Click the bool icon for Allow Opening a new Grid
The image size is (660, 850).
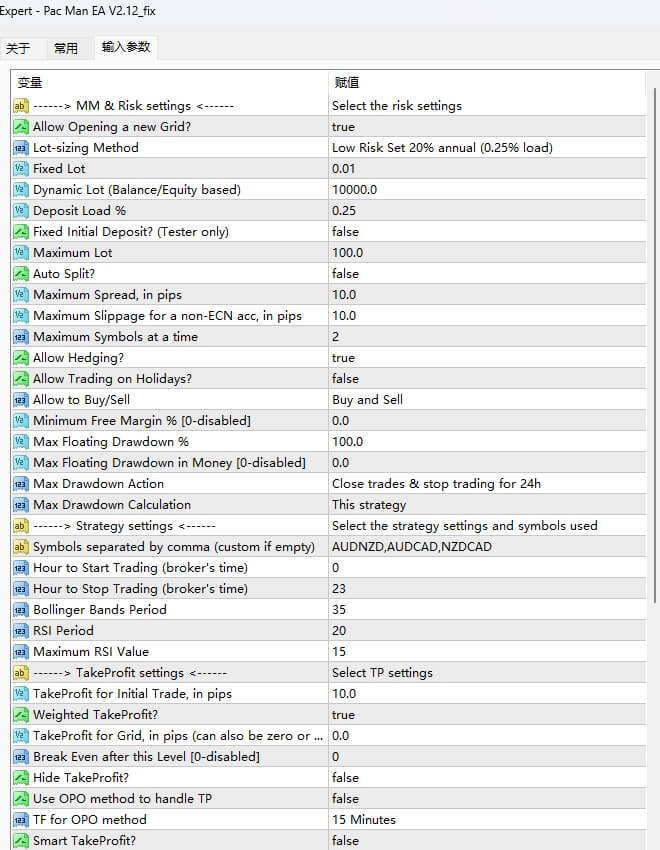click(x=21, y=127)
